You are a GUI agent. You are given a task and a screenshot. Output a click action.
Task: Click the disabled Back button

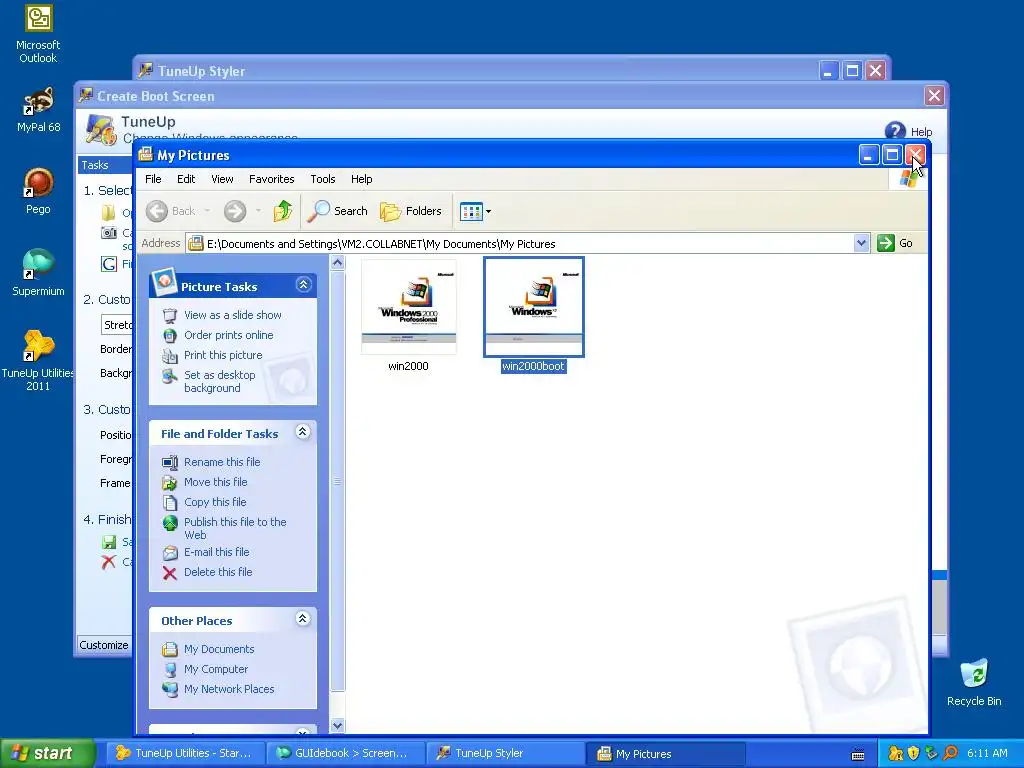(170, 211)
